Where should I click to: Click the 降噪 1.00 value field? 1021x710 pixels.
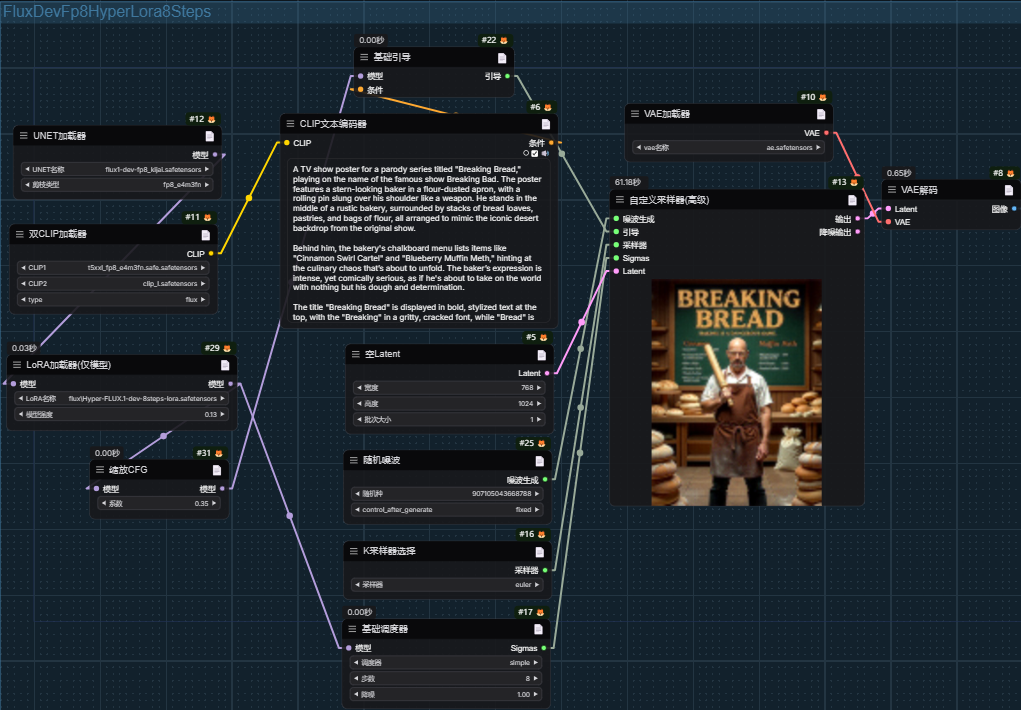447,694
